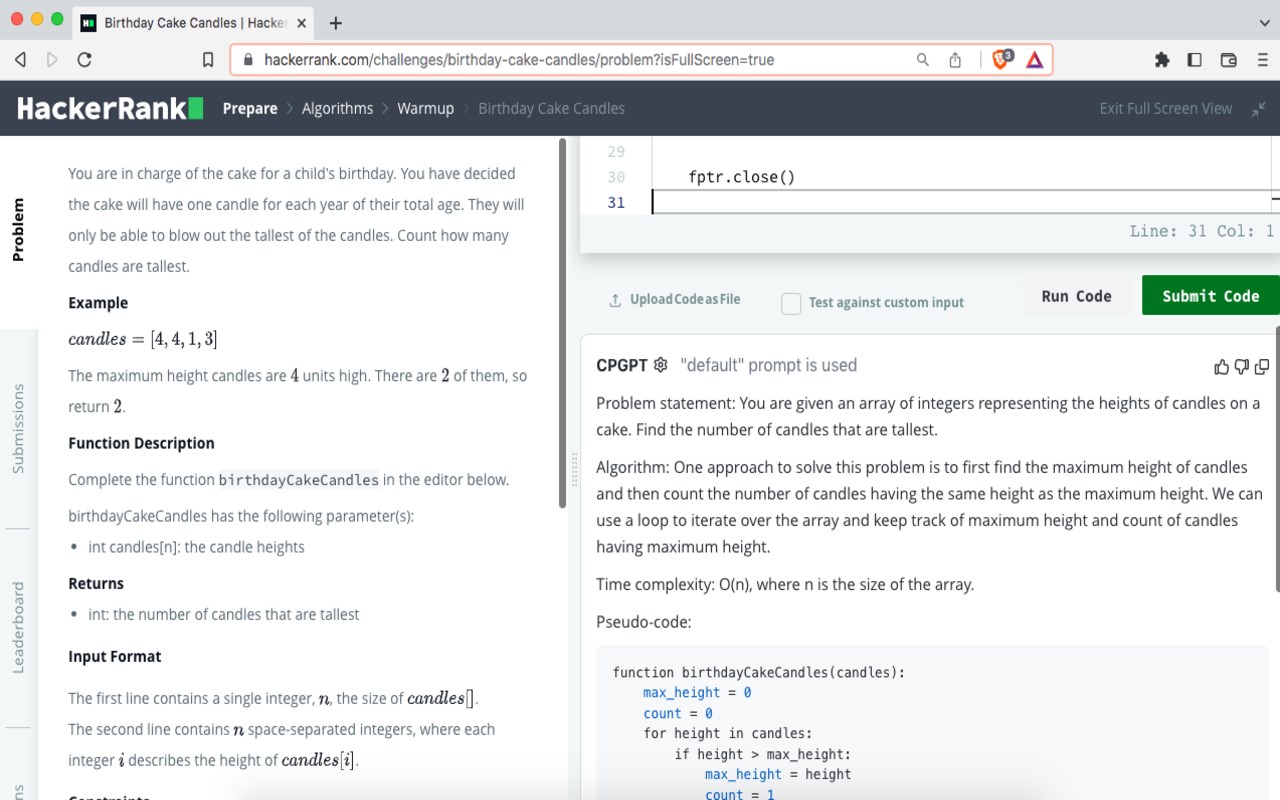Switch to the Leaderboard side tab
Image resolution: width=1280 pixels, height=800 pixels.
[18, 627]
